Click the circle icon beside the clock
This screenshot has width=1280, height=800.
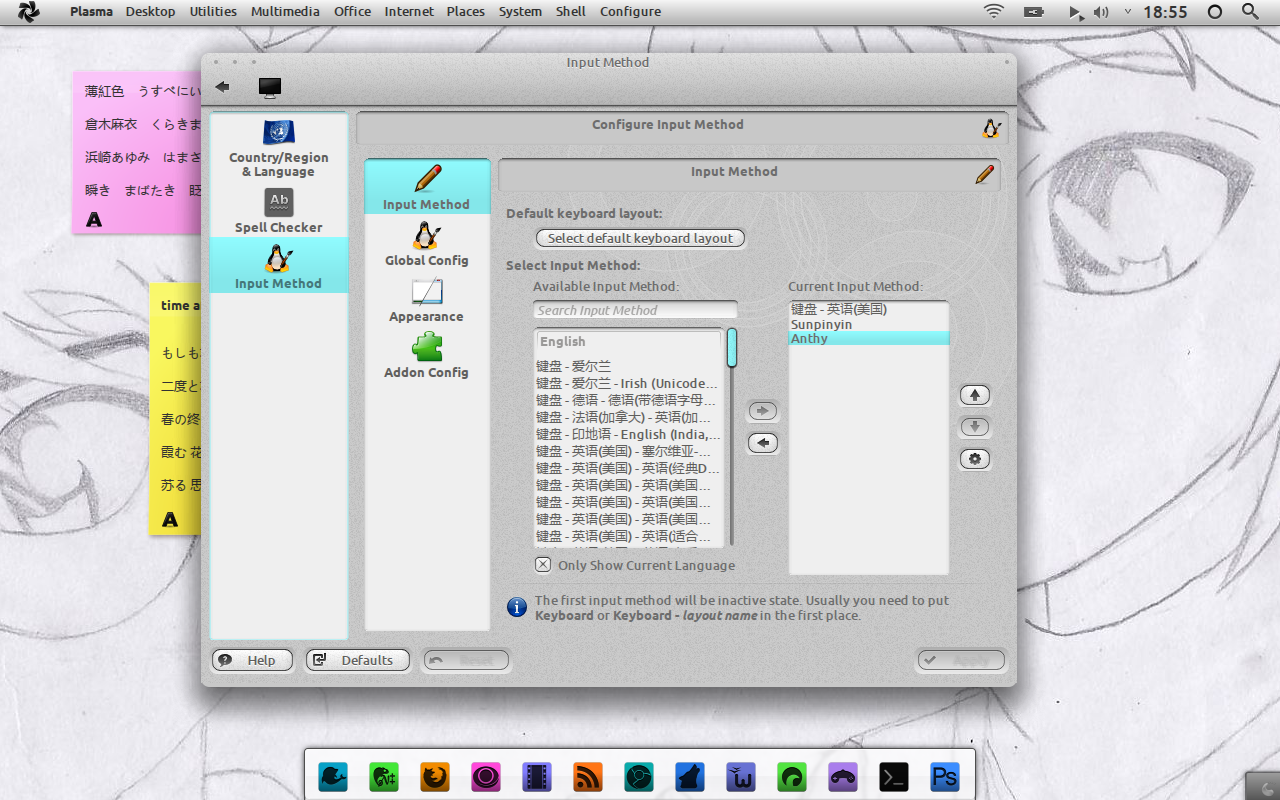1215,12
